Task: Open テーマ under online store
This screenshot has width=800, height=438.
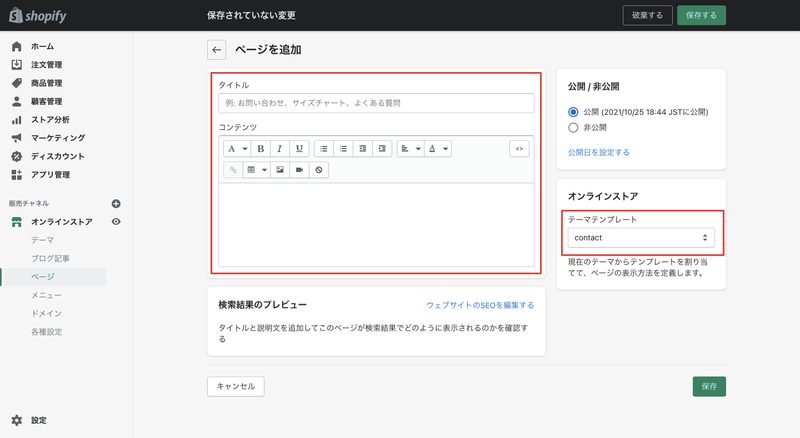Action: click(x=42, y=240)
